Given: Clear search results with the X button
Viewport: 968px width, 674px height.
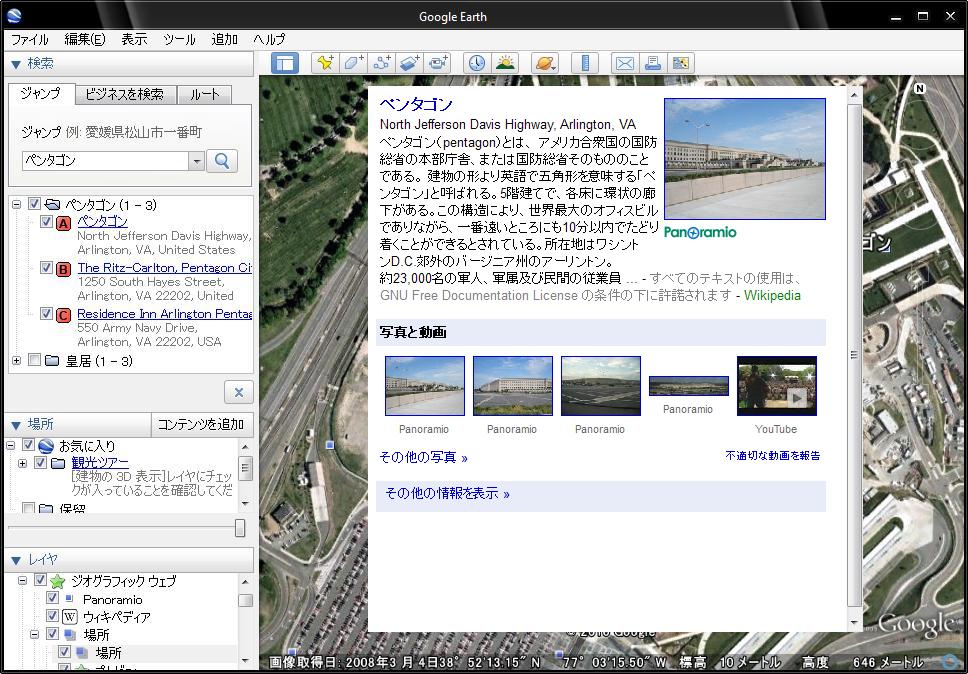Looking at the screenshot, I should tap(239, 392).
